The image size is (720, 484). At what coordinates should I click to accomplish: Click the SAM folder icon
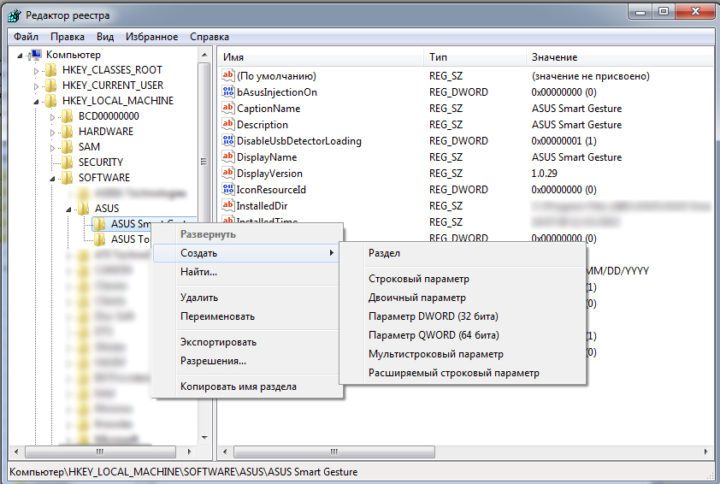pos(67,147)
